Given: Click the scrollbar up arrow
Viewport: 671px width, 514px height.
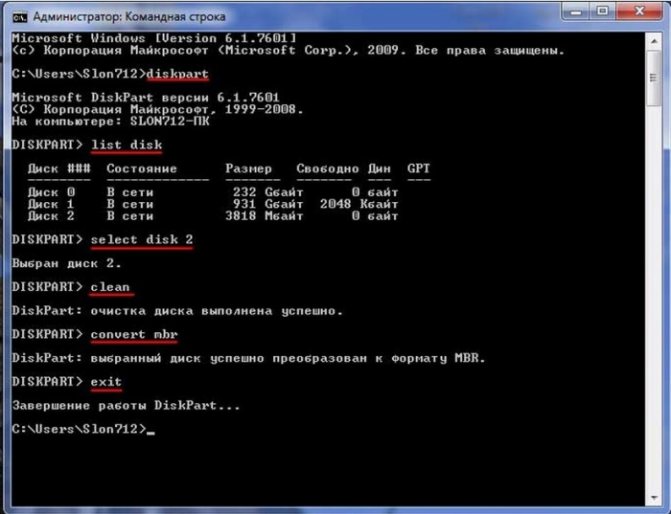Looking at the screenshot, I should (x=654, y=41).
